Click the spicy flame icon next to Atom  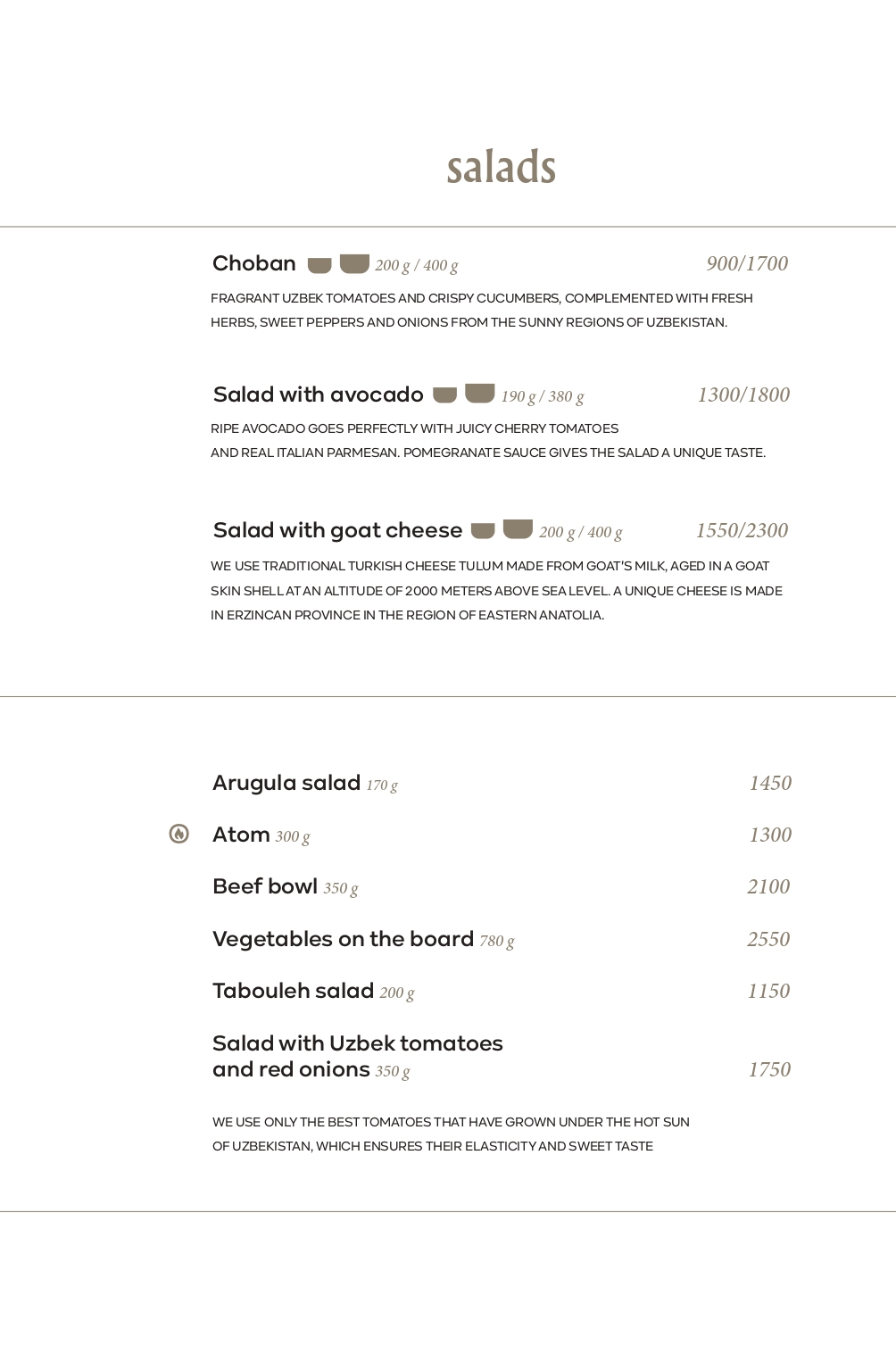(179, 834)
